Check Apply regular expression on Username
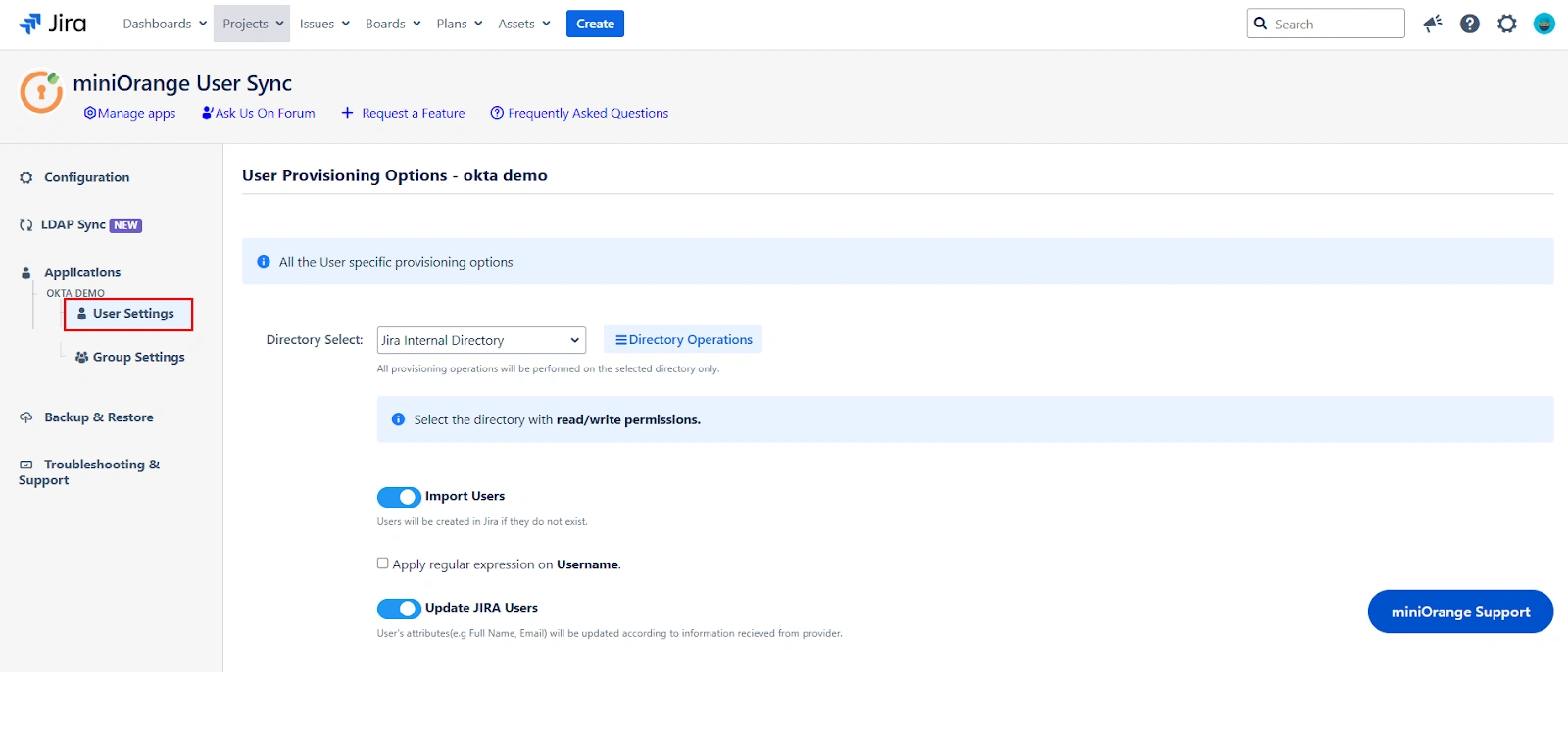 point(383,563)
